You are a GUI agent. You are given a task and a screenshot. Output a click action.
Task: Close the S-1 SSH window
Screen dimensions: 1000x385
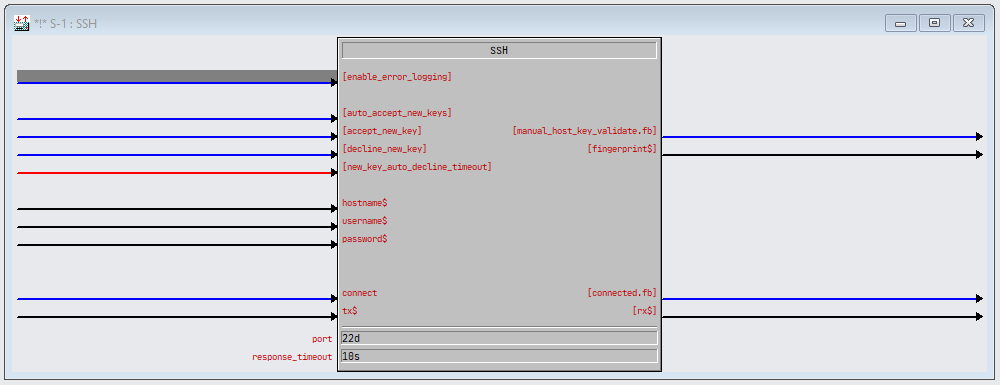tap(968, 23)
